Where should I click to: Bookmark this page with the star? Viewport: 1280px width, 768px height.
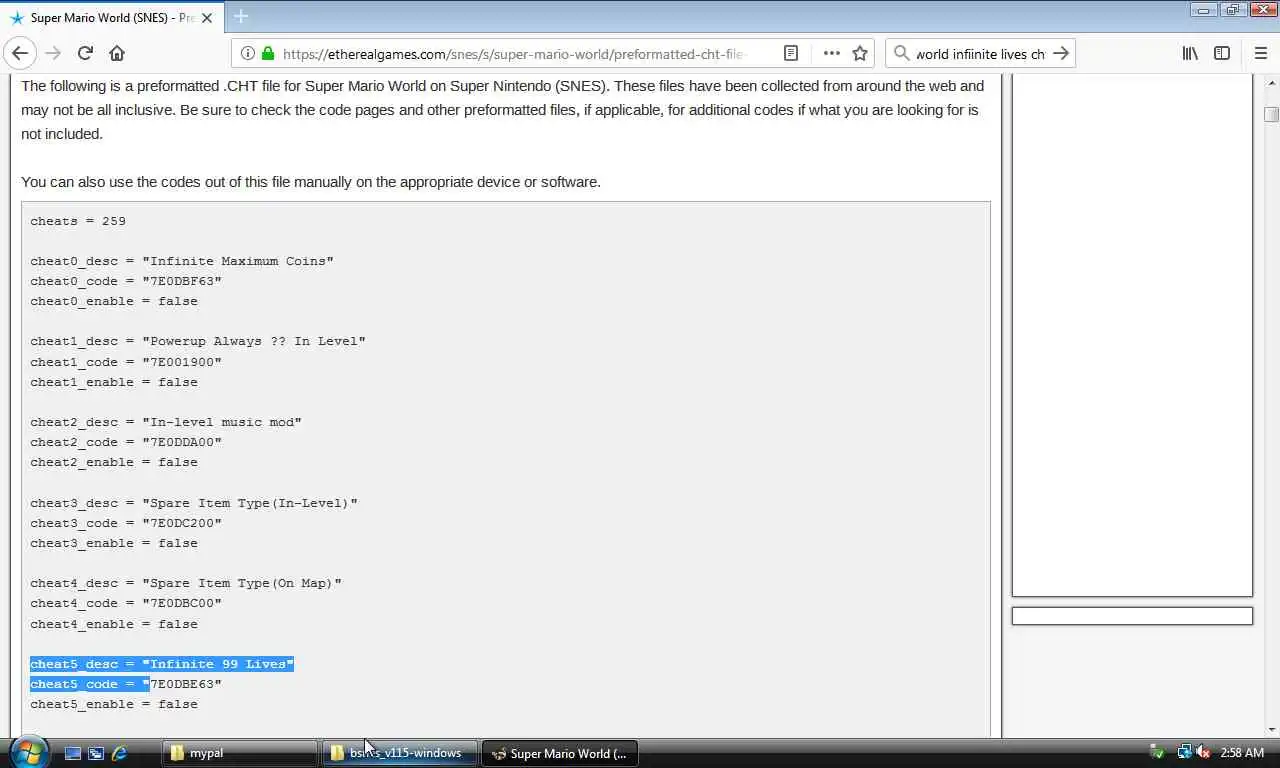(860, 53)
